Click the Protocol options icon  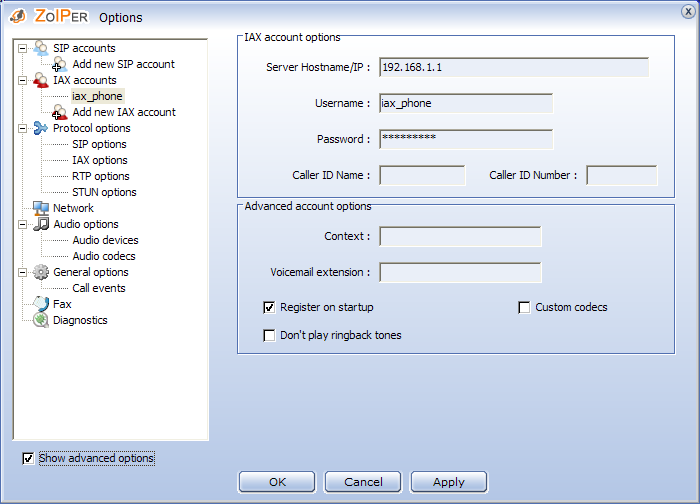[40, 128]
